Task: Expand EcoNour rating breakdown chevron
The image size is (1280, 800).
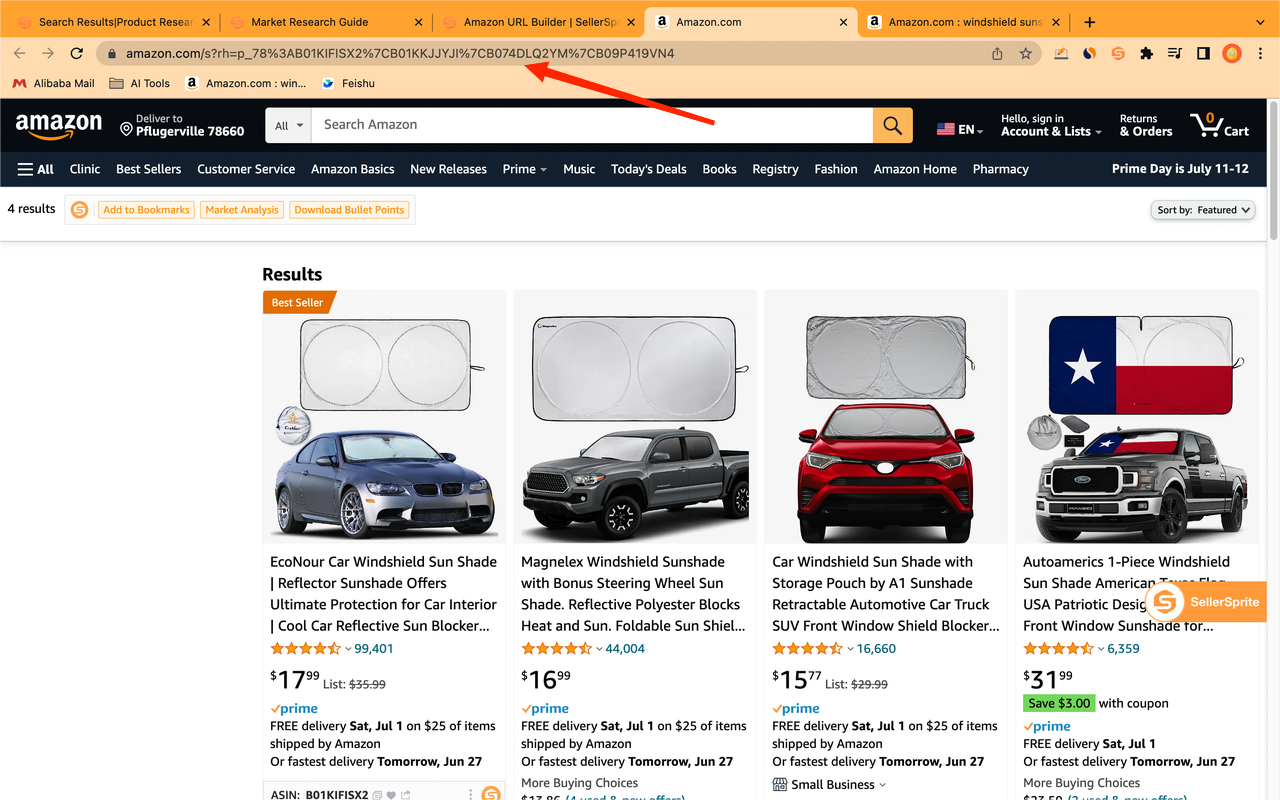Action: click(348, 649)
